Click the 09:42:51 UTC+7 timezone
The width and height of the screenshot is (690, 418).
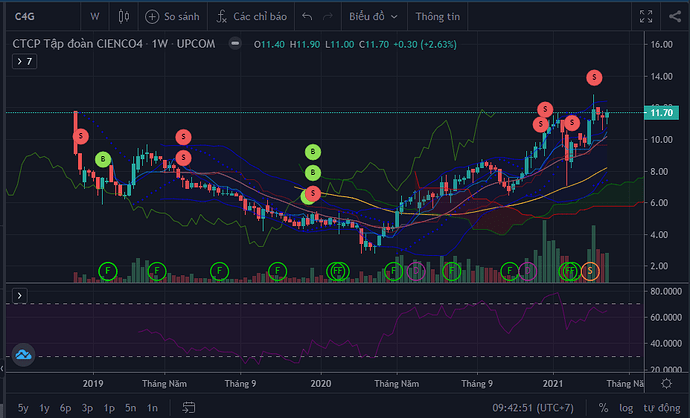coord(541,407)
